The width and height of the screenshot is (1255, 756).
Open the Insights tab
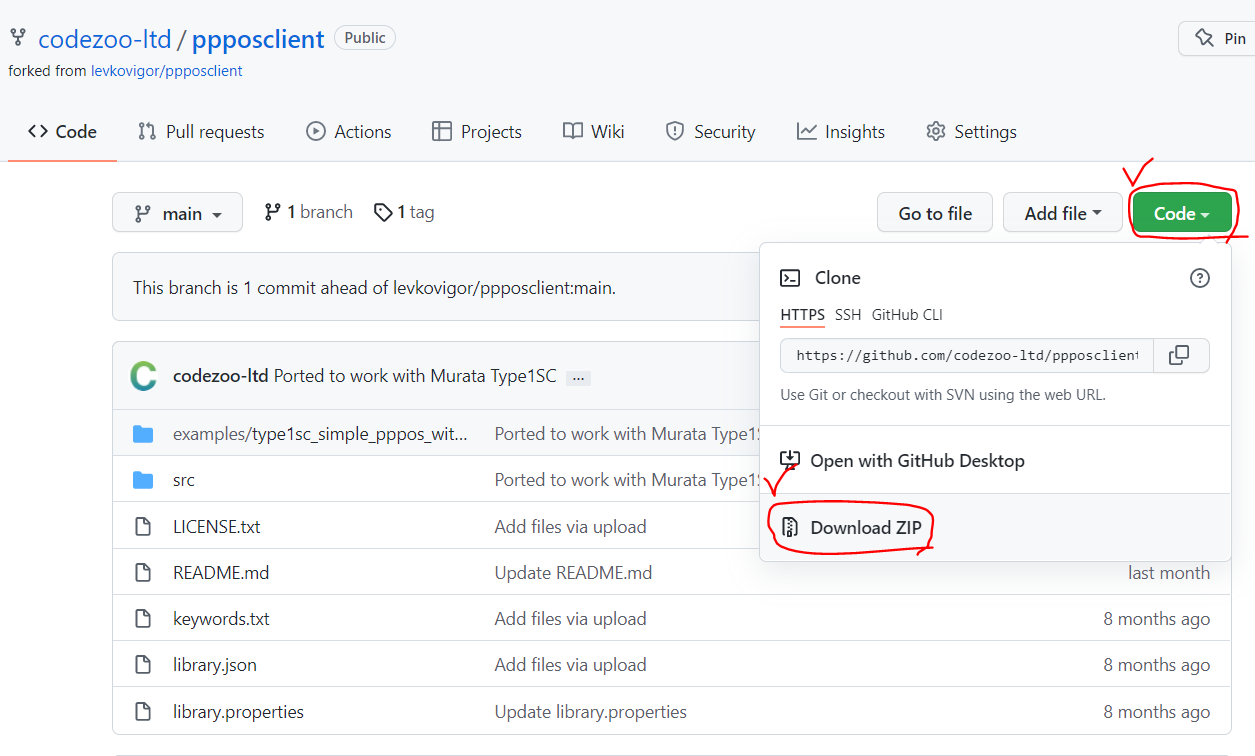pos(841,132)
